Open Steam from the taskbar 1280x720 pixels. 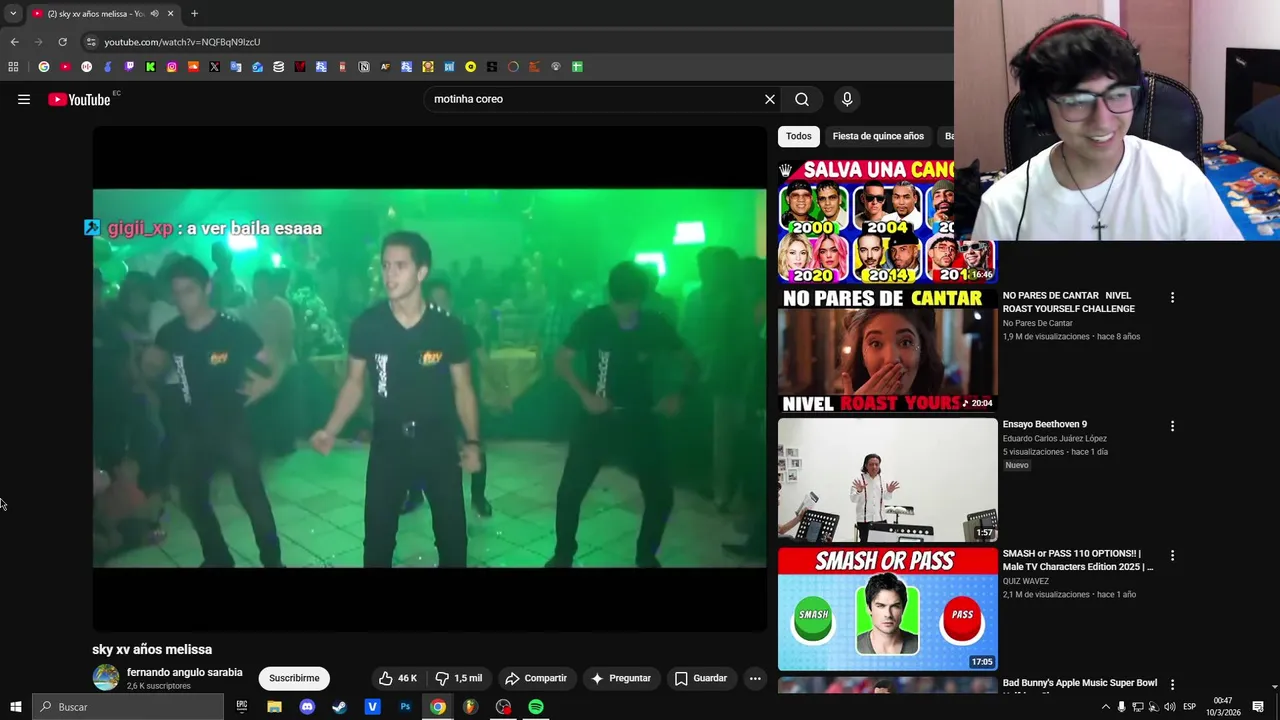(x=339, y=707)
